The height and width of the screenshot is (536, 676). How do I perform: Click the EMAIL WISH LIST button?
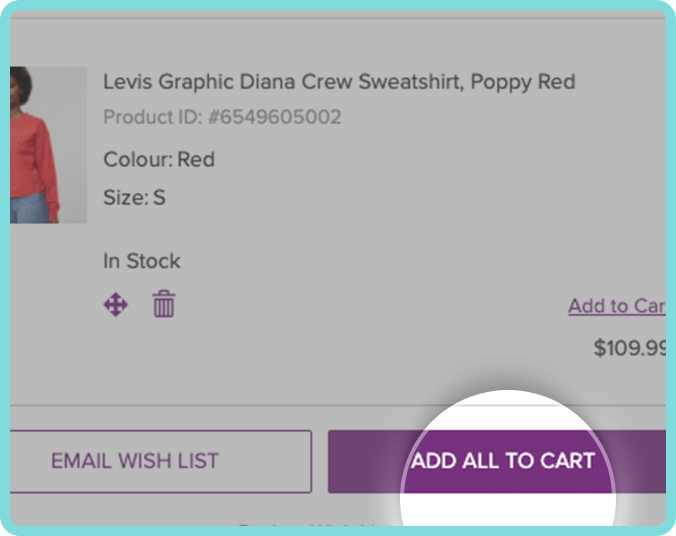click(160, 461)
